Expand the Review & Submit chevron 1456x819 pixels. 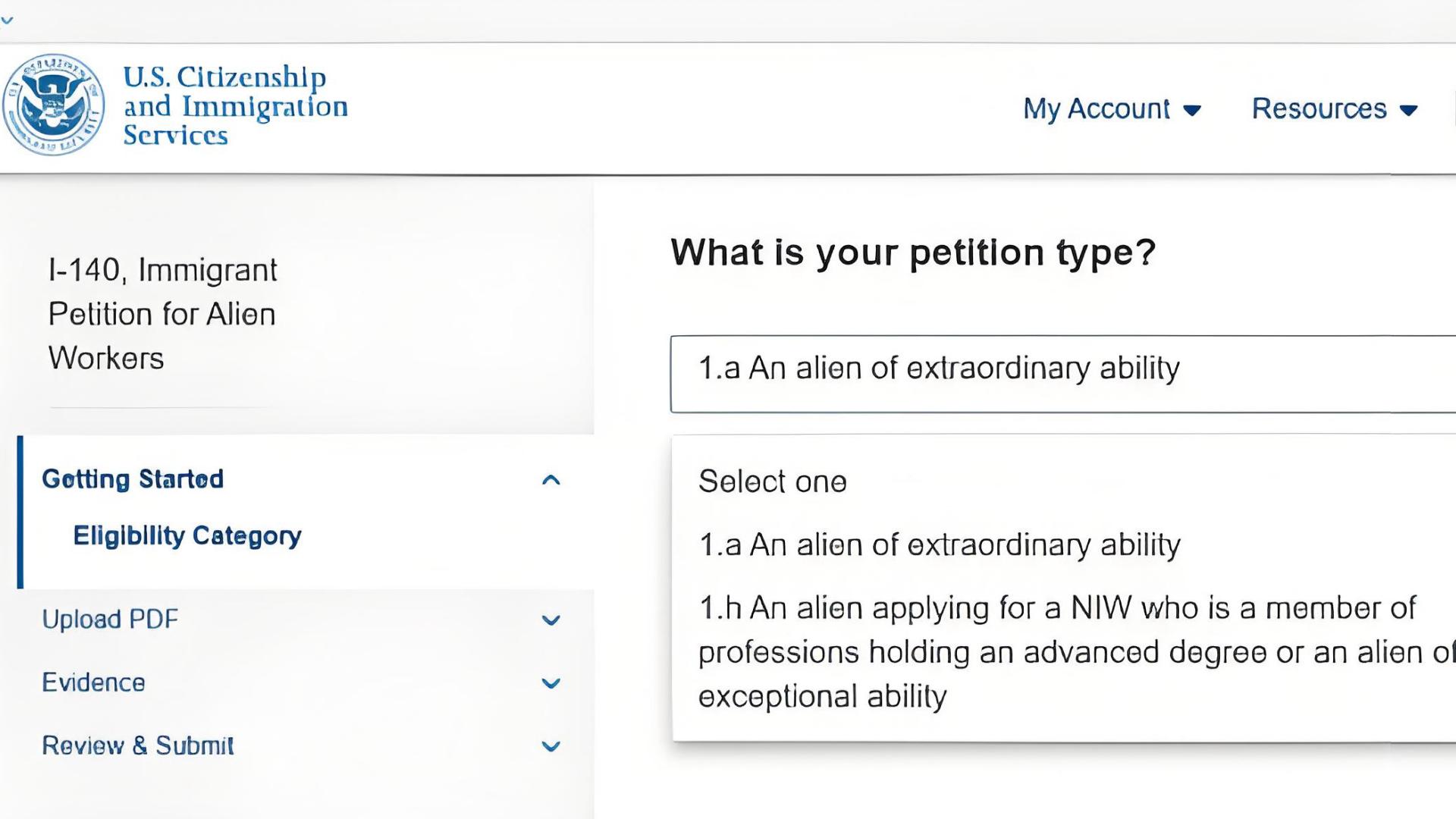coord(551,746)
